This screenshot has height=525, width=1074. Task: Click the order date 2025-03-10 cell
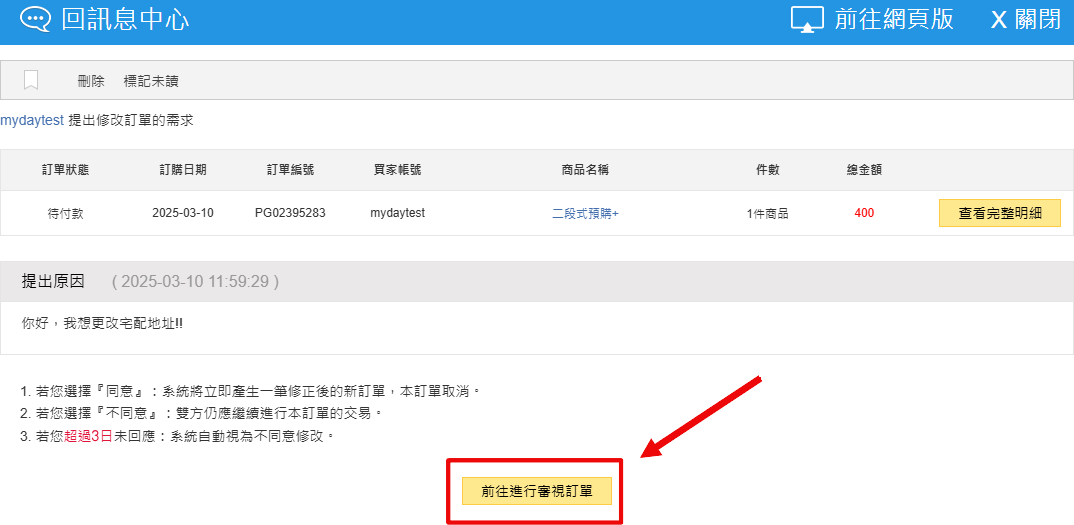183,213
